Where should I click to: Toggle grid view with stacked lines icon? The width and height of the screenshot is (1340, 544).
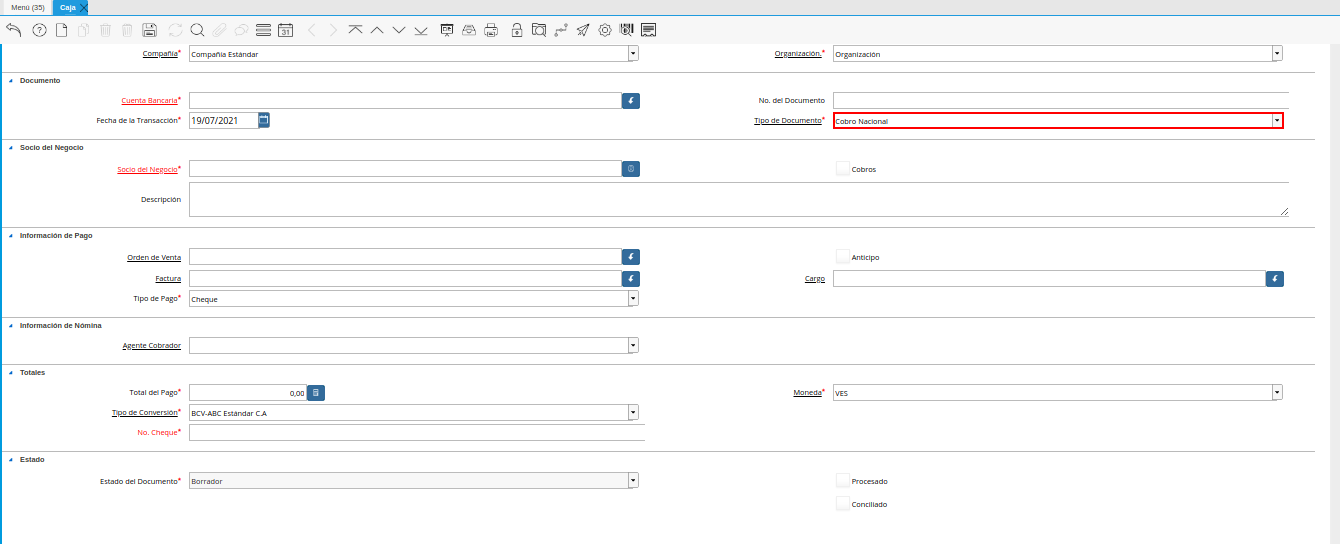point(263,30)
